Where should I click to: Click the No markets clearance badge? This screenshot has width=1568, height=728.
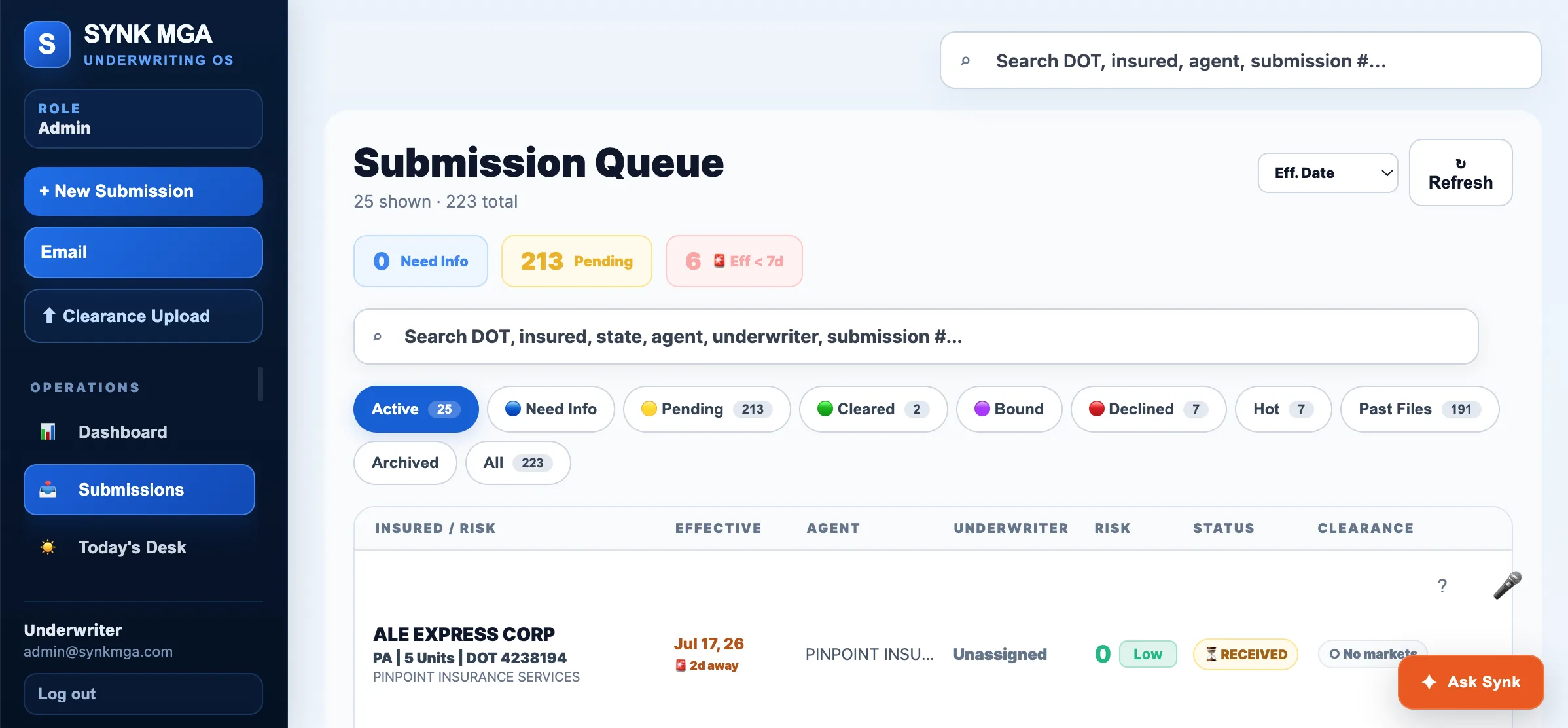(x=1373, y=654)
